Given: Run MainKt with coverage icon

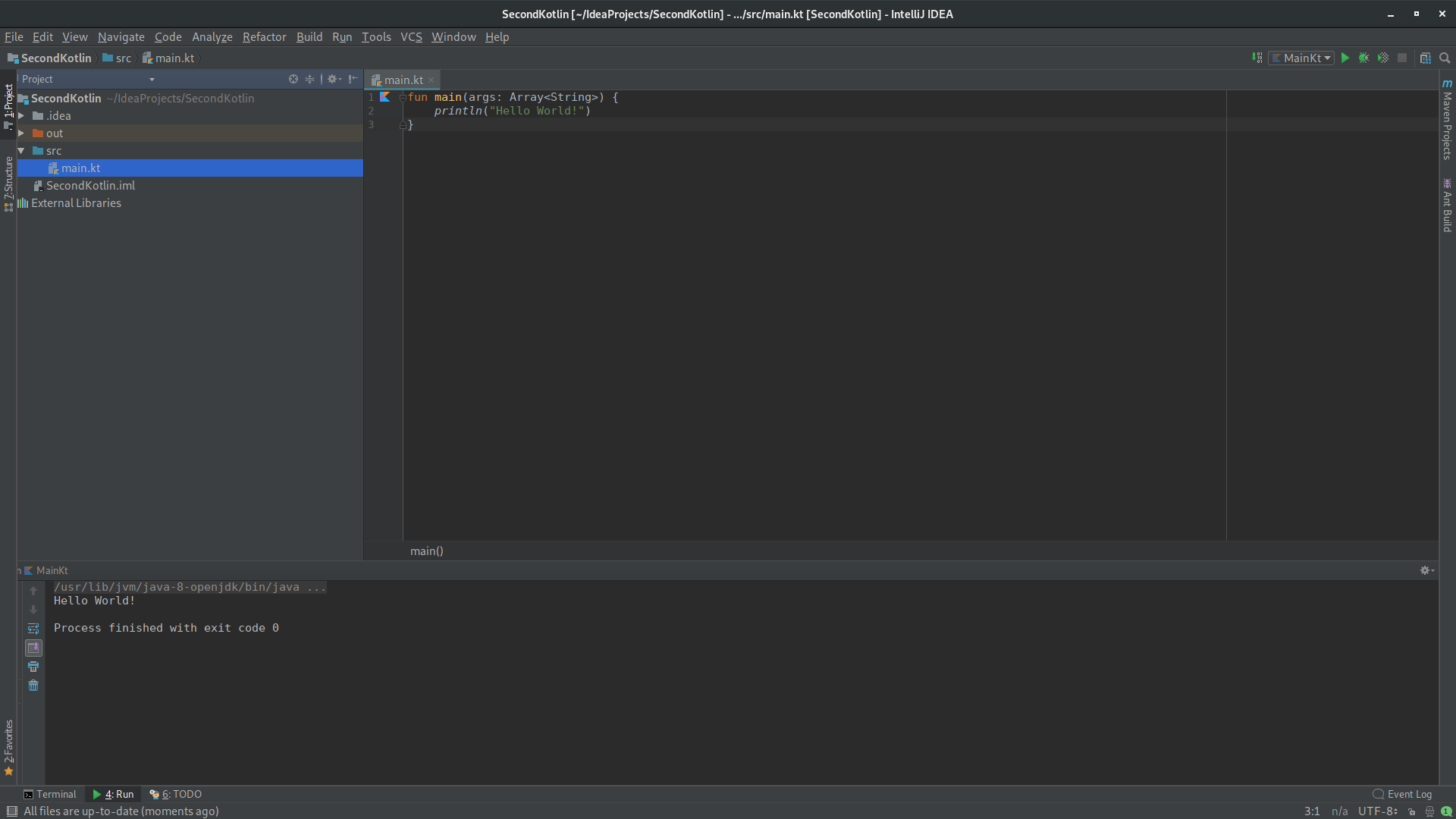Looking at the screenshot, I should click(1383, 58).
